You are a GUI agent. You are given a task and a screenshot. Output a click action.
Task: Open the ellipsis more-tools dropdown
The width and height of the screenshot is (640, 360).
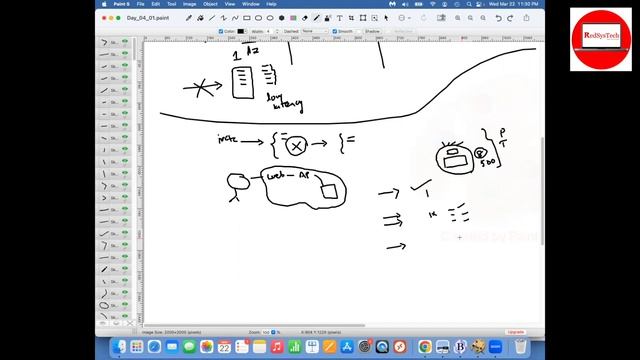tap(404, 18)
